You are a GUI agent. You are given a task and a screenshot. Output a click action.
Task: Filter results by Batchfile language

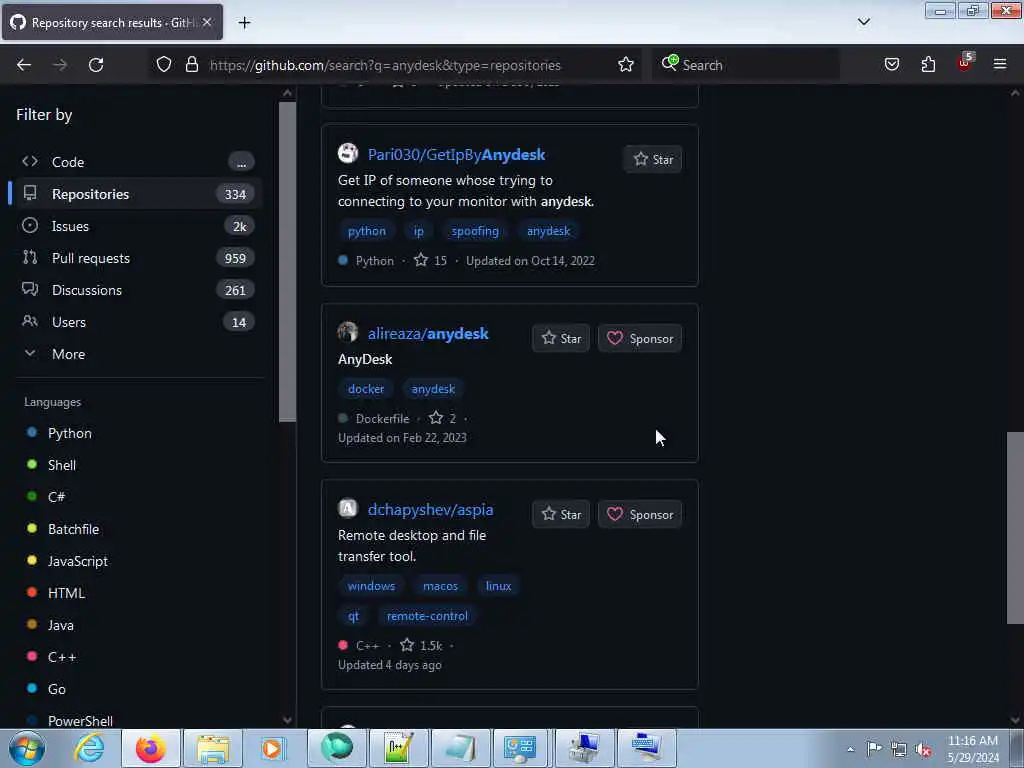(73, 529)
